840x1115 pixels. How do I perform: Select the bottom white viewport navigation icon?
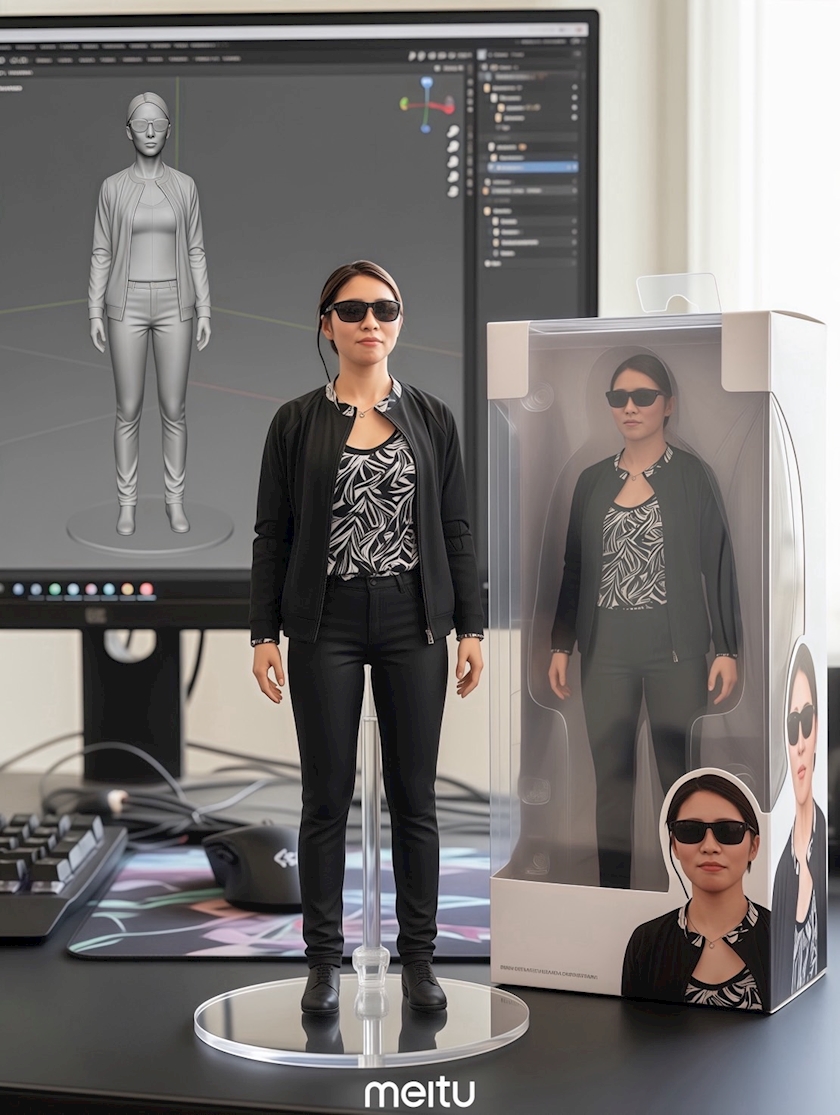point(453,190)
